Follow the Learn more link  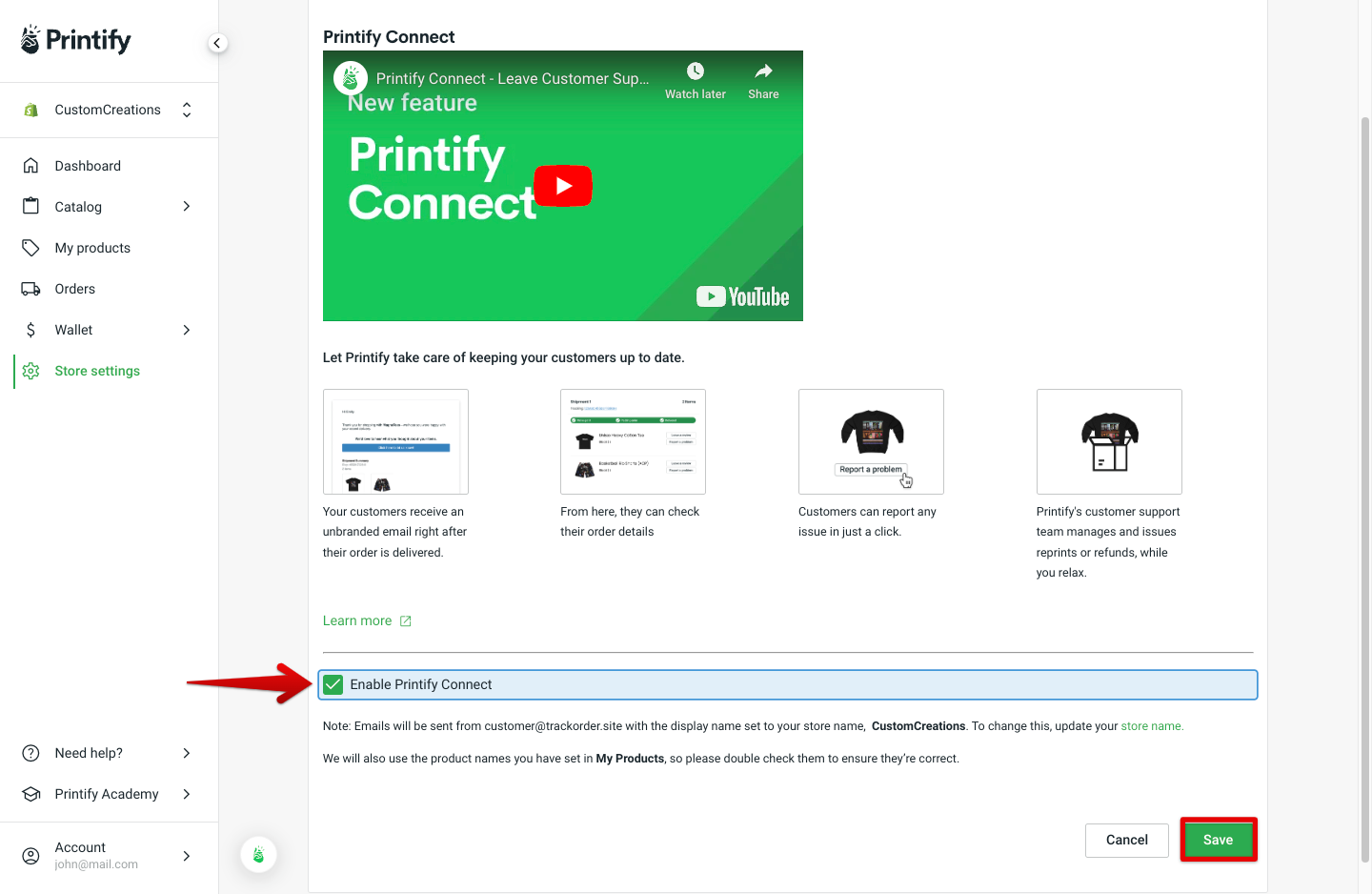click(357, 620)
